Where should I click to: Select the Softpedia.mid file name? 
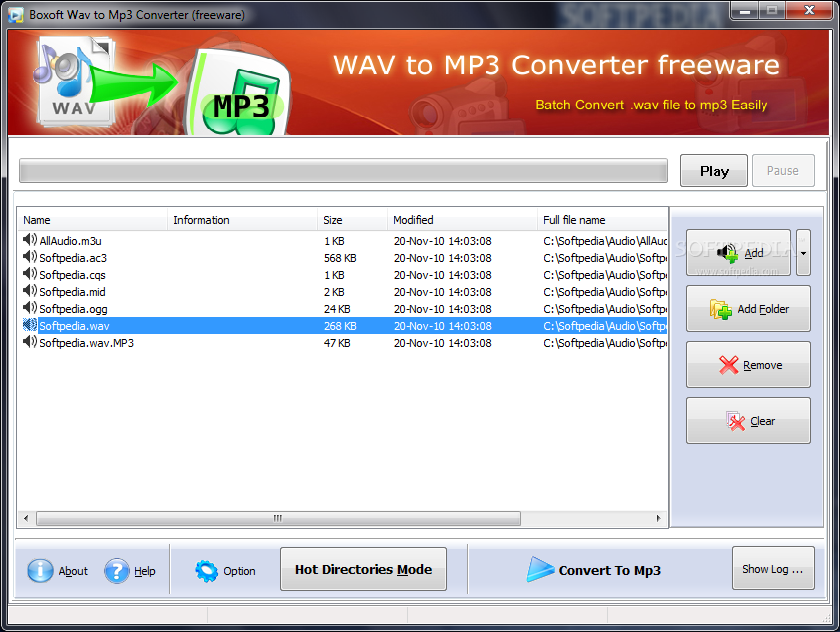[x=72, y=292]
